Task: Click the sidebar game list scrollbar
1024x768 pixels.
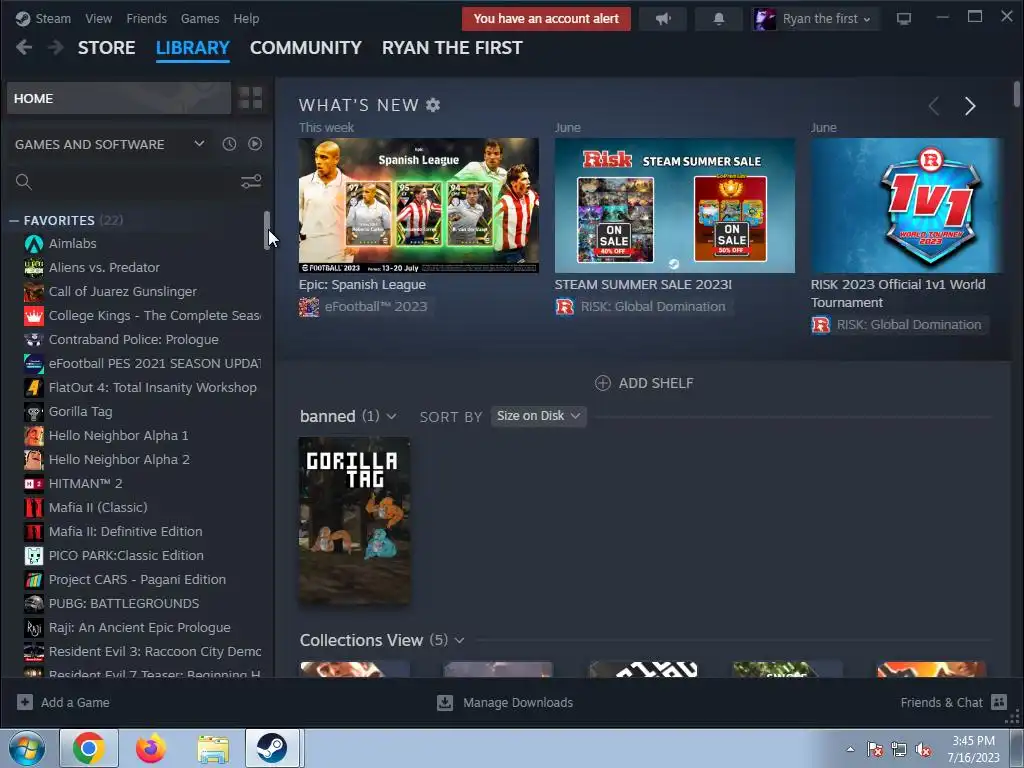Action: click(x=266, y=231)
